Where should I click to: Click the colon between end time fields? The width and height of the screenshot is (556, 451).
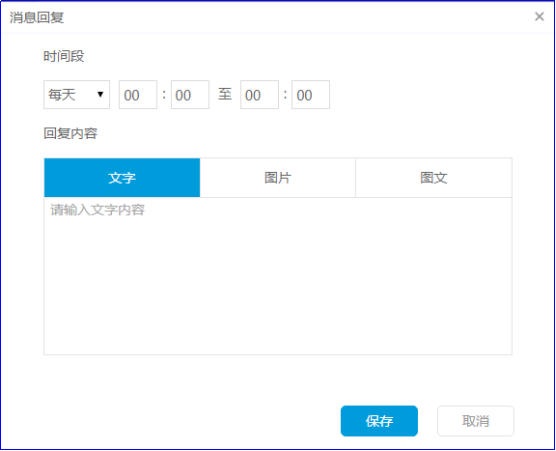(x=285, y=94)
